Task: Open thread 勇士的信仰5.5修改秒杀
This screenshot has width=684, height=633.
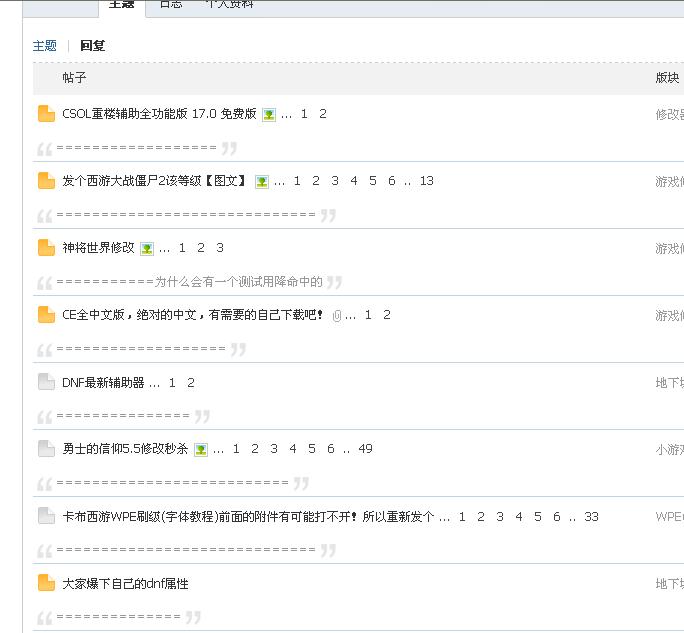Action: click(125, 448)
